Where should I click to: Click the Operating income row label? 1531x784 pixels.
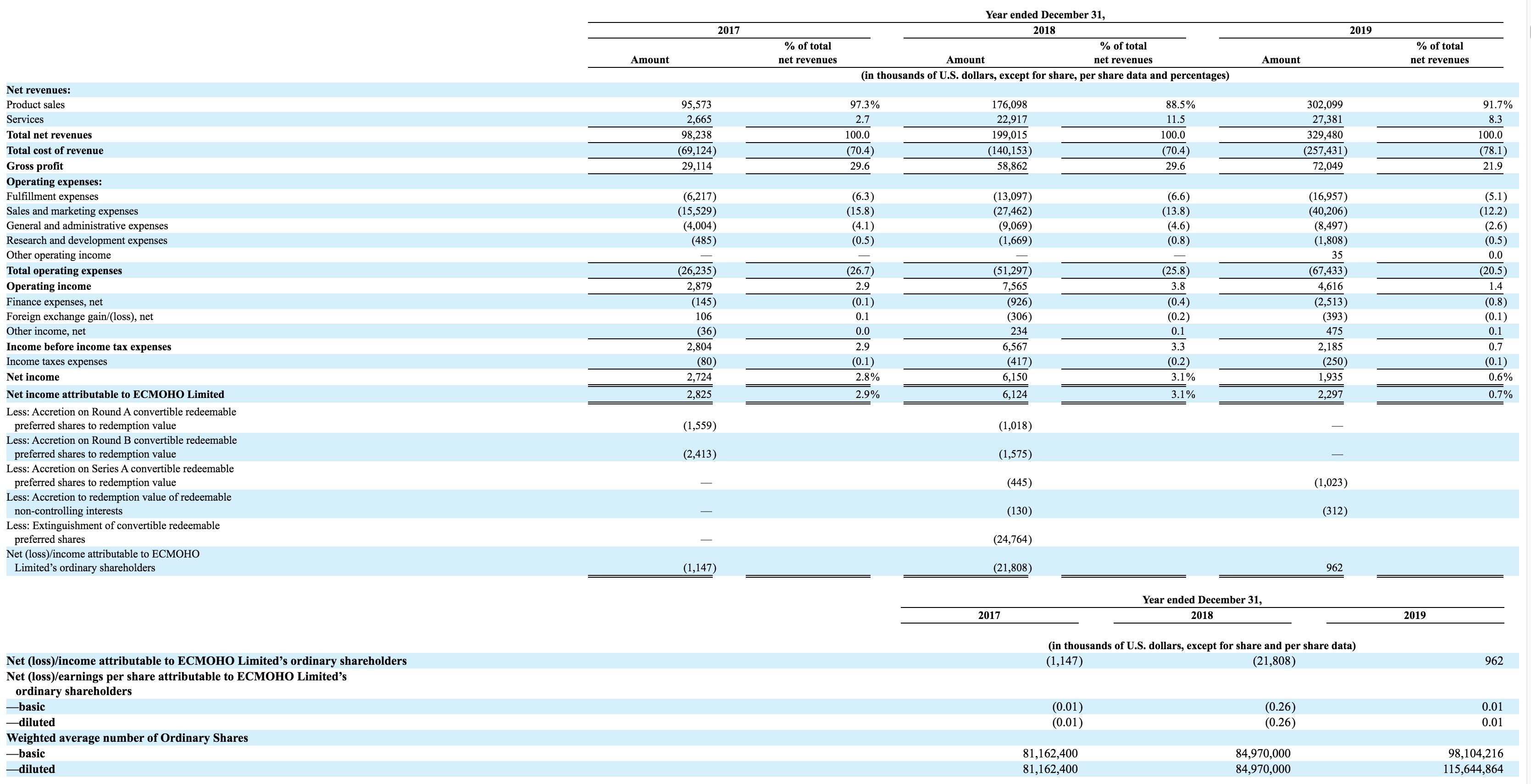[49, 286]
